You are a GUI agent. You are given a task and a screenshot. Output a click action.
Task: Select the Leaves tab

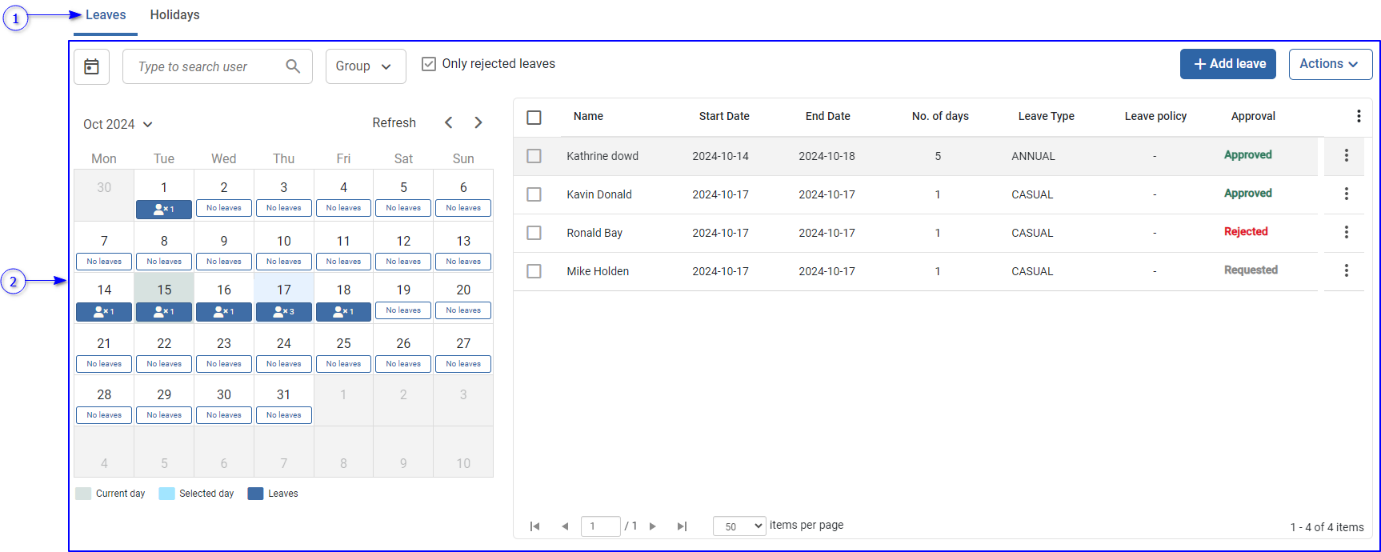click(105, 15)
